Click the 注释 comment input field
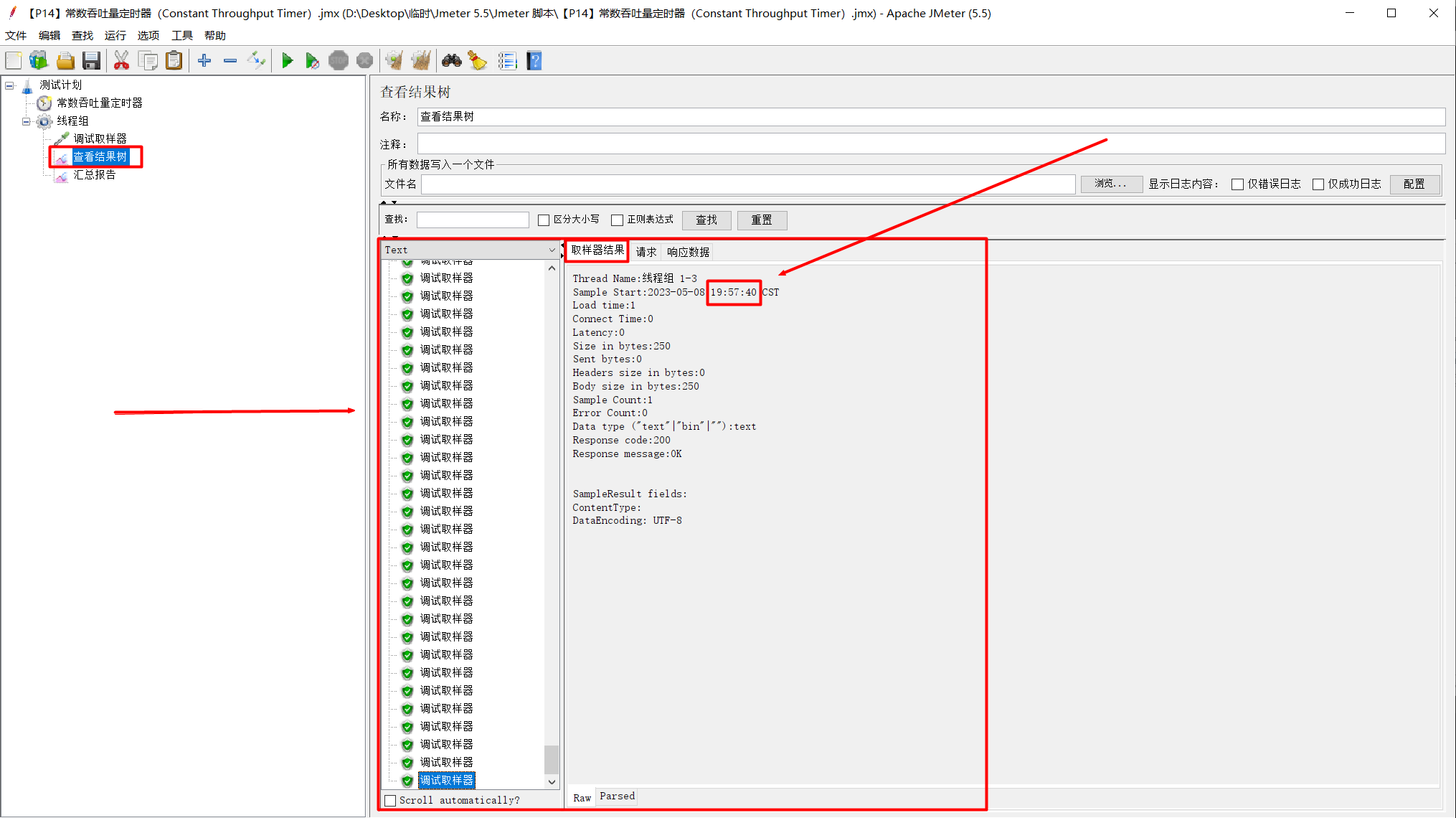 [931, 144]
